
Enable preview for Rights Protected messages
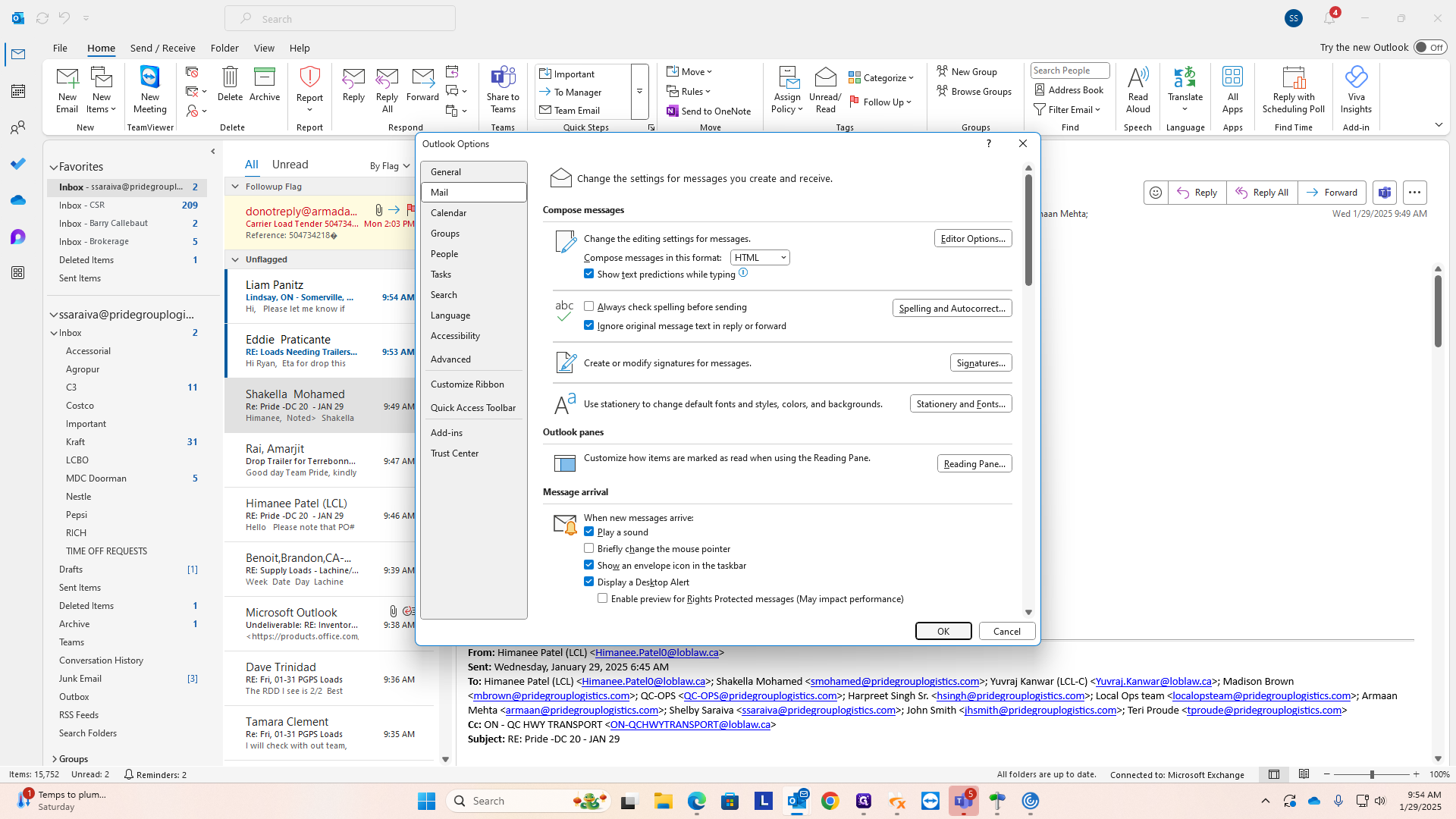coord(603,598)
